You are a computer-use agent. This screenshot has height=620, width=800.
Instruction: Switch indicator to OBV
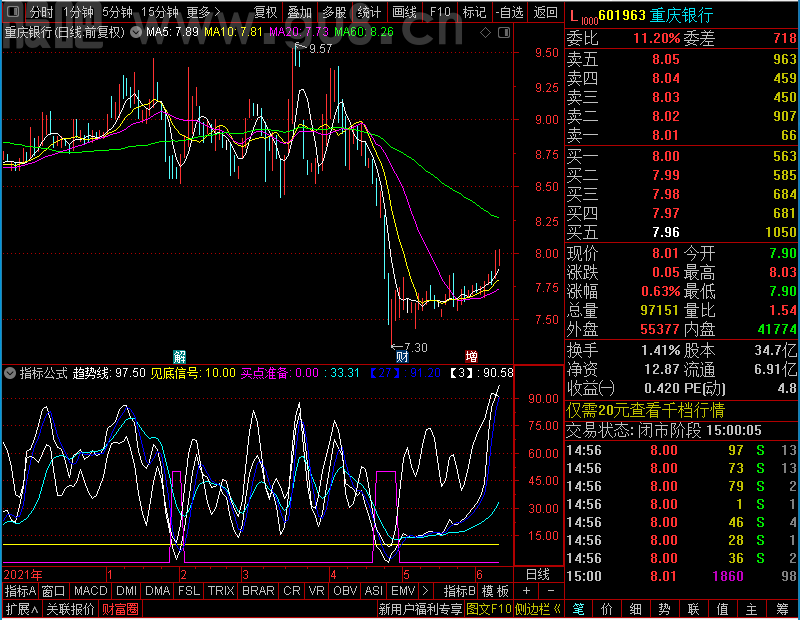click(345, 591)
